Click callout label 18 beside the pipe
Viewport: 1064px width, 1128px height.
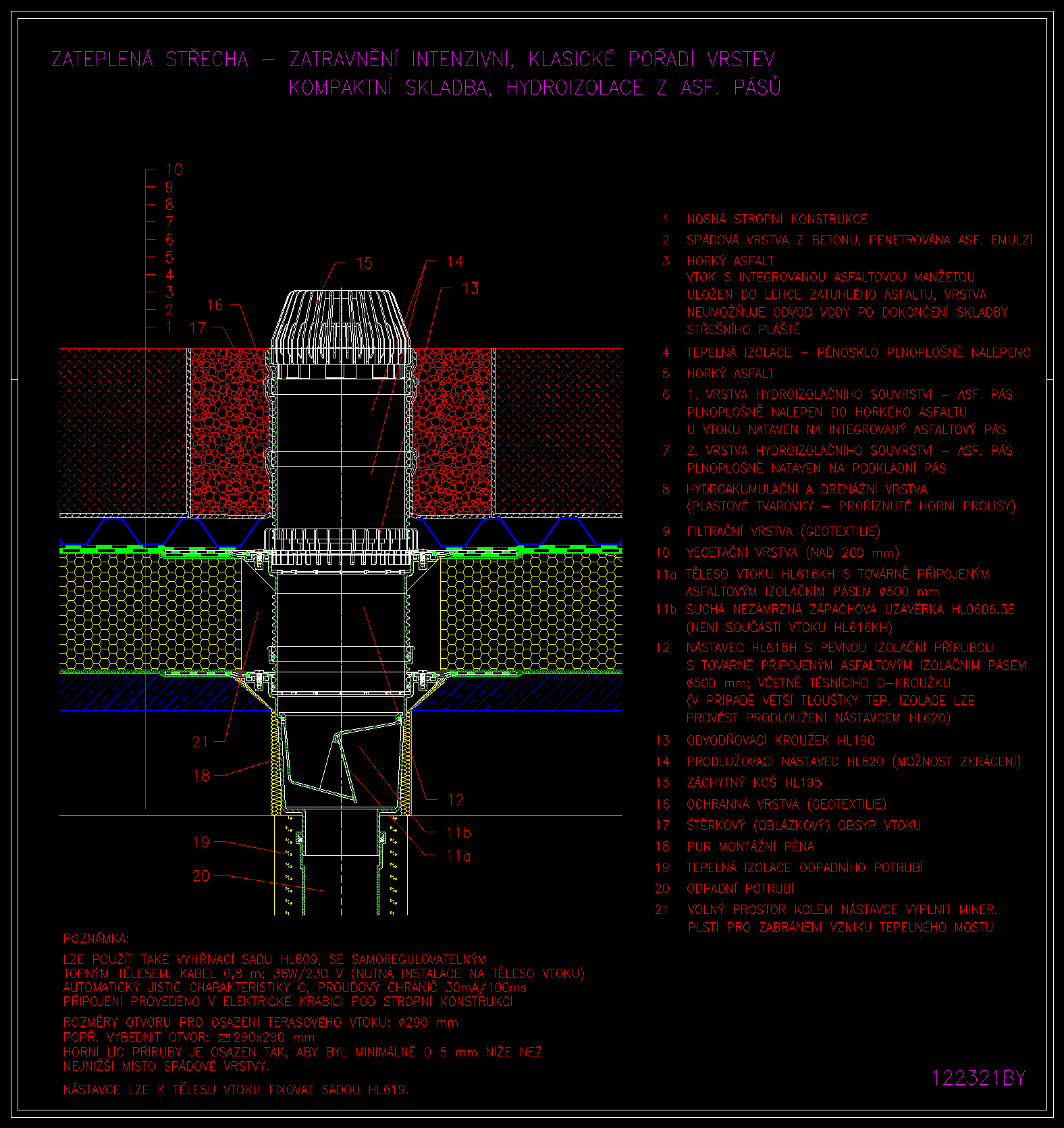[x=201, y=776]
